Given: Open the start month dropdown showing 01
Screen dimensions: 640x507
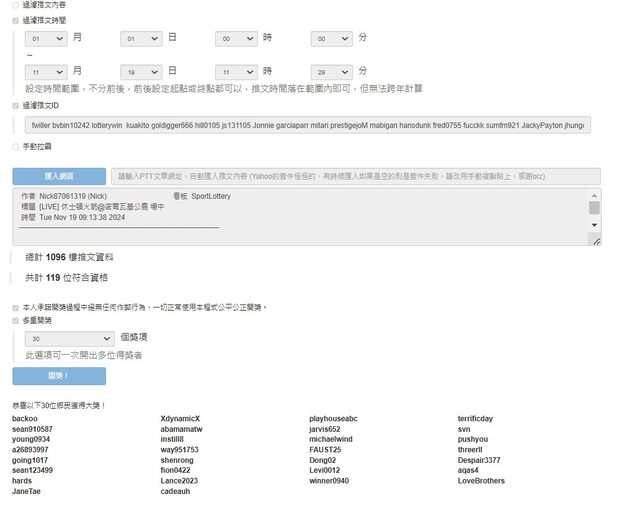Looking at the screenshot, I should 46,38.
